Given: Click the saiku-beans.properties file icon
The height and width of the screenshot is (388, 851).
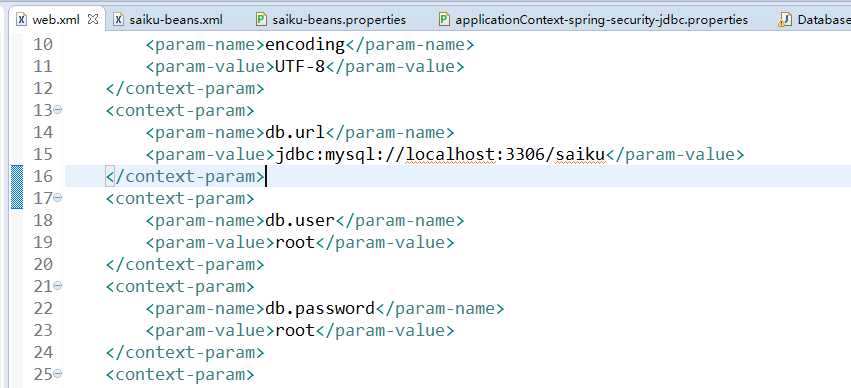Looking at the screenshot, I should (262, 20).
